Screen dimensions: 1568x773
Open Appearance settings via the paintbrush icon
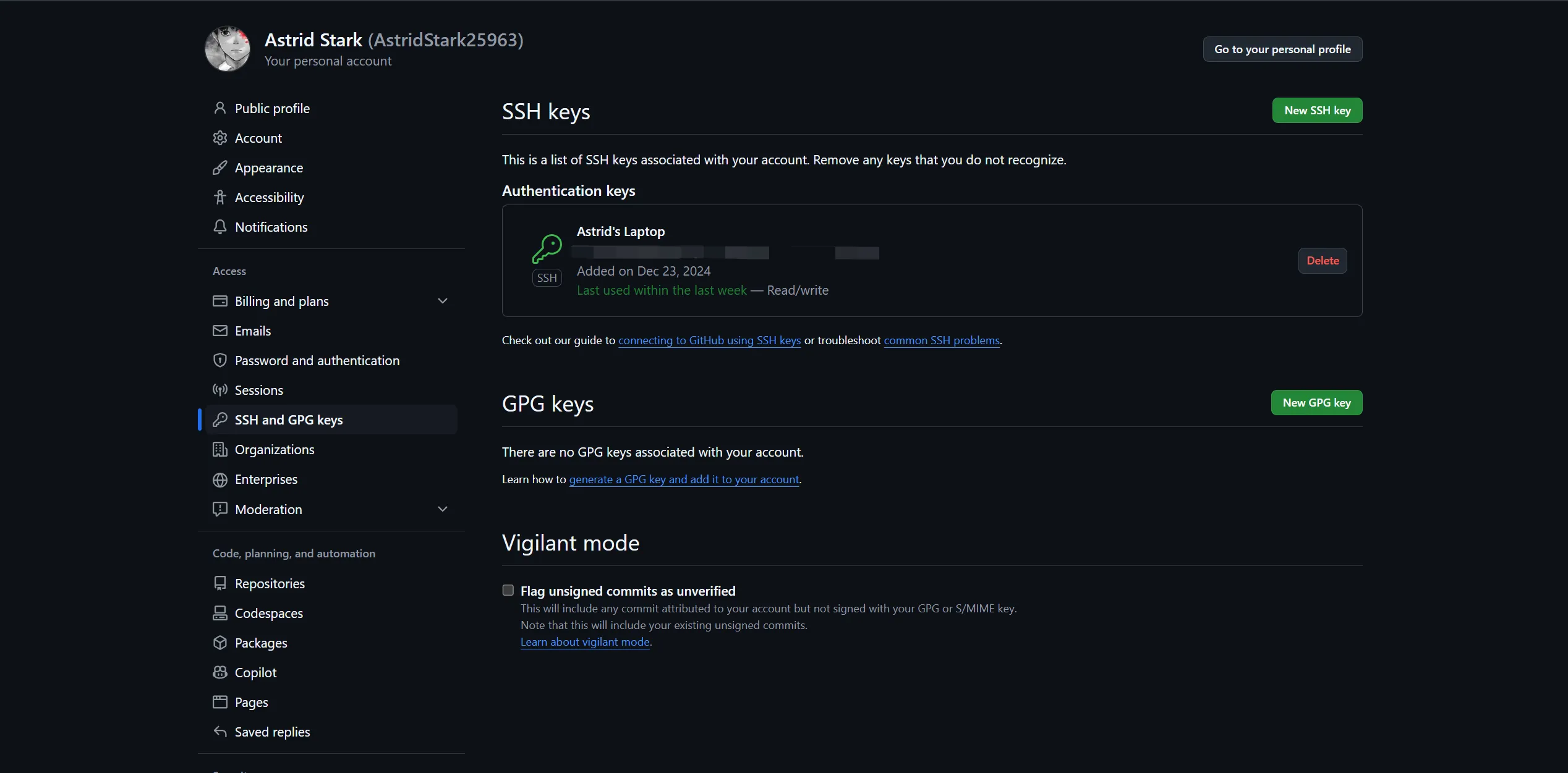(x=221, y=167)
